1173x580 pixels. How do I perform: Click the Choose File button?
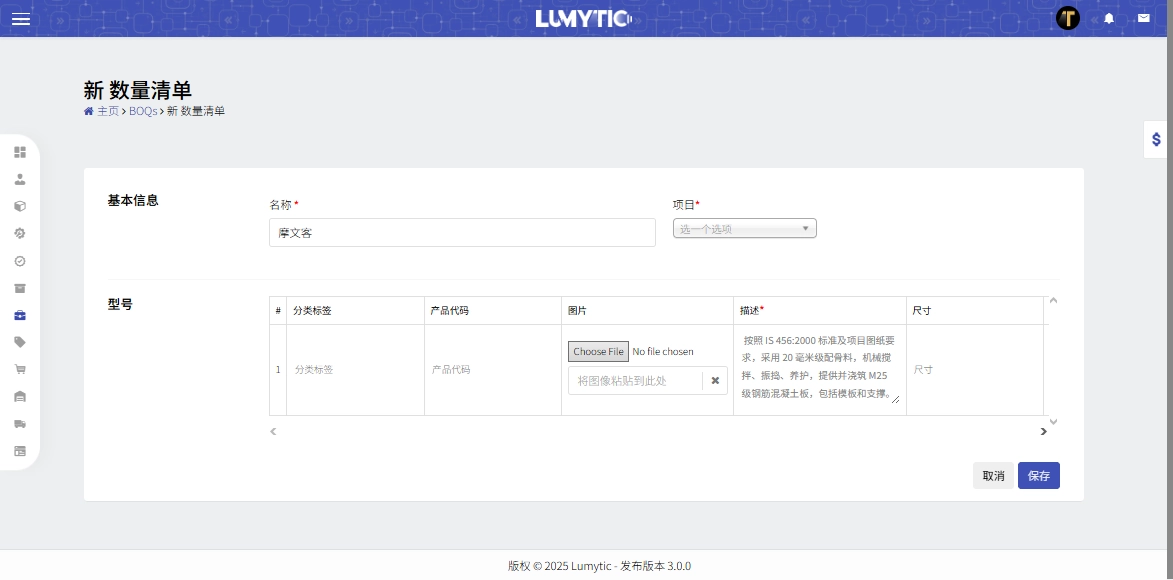(598, 352)
